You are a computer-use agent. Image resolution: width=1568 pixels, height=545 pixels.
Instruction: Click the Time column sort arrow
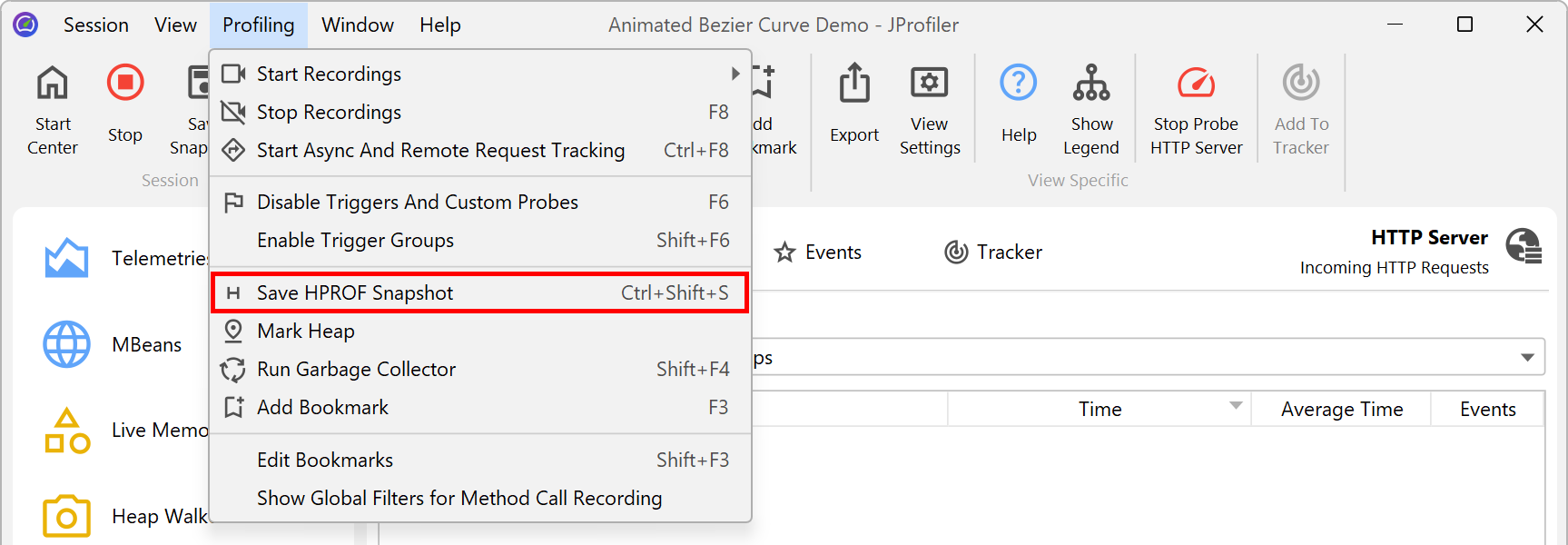[x=1236, y=406]
